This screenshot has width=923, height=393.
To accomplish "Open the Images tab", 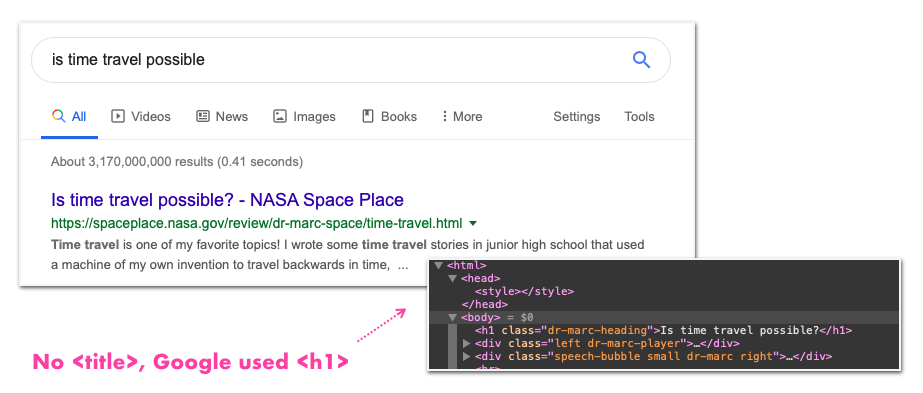I will tap(304, 116).
